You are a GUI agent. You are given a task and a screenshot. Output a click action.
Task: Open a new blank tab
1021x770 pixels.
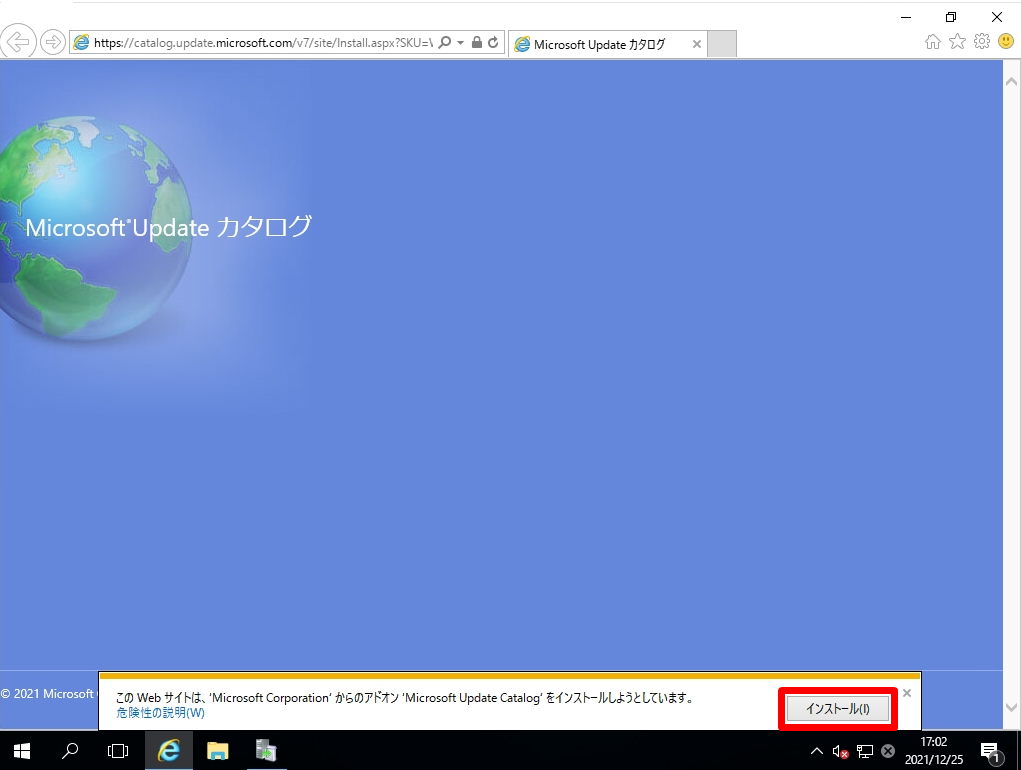[721, 44]
